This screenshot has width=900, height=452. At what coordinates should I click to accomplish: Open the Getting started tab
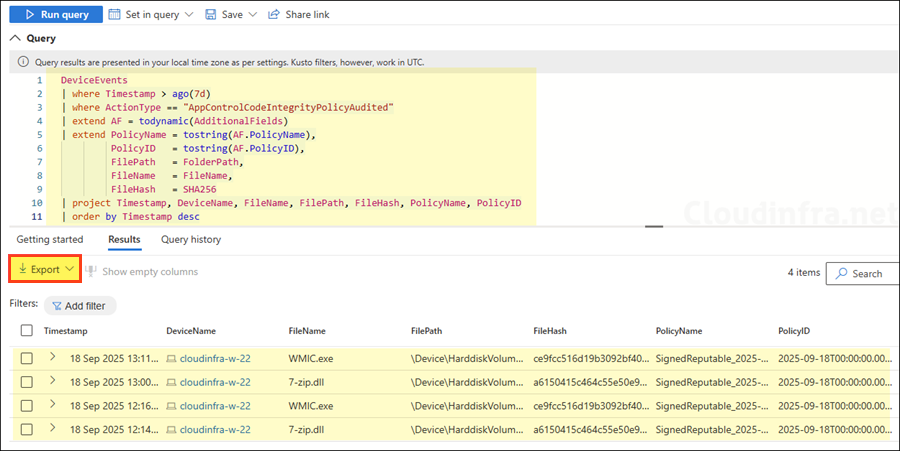[x=50, y=240]
